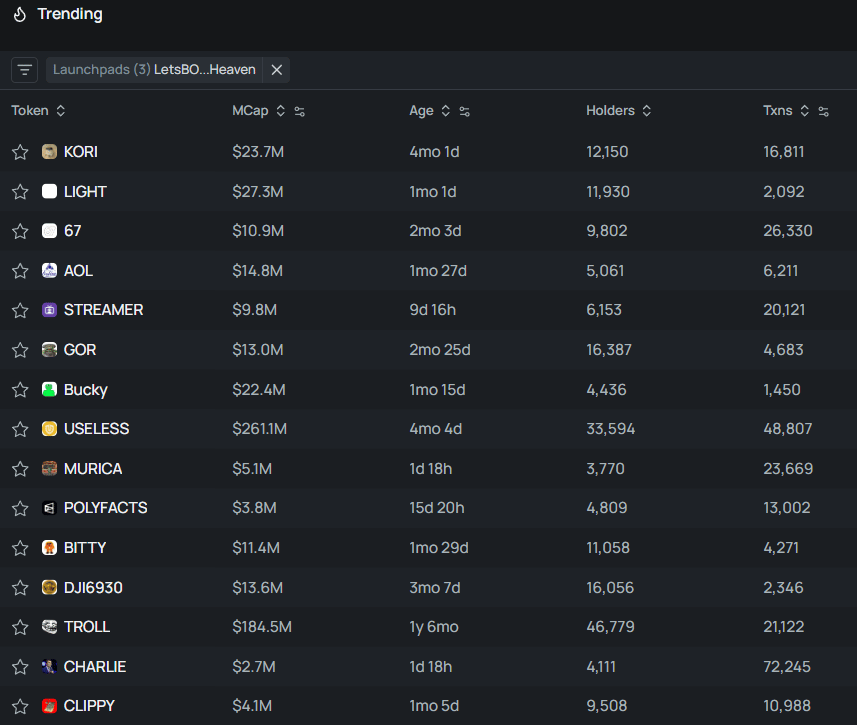Screen dimensions: 857x725
Task: Open Txns column options icon
Action: pos(823,111)
